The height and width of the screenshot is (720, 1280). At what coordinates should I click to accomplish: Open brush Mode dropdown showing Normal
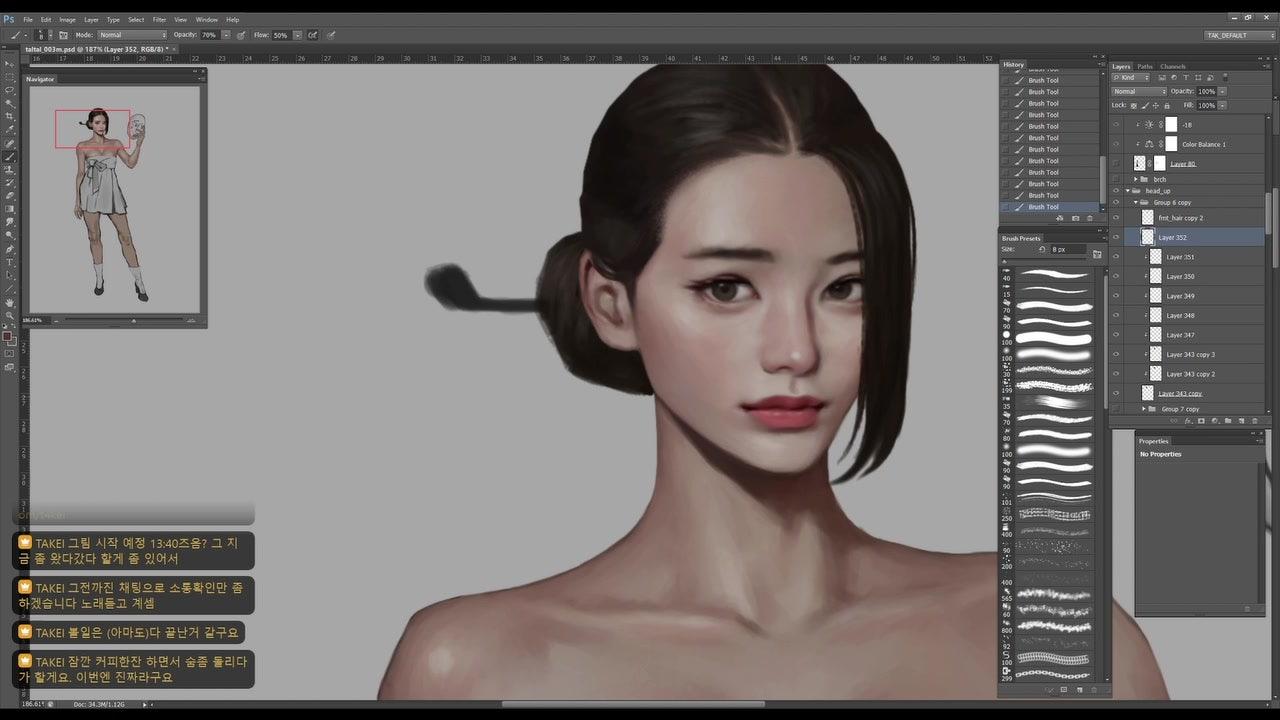132,35
